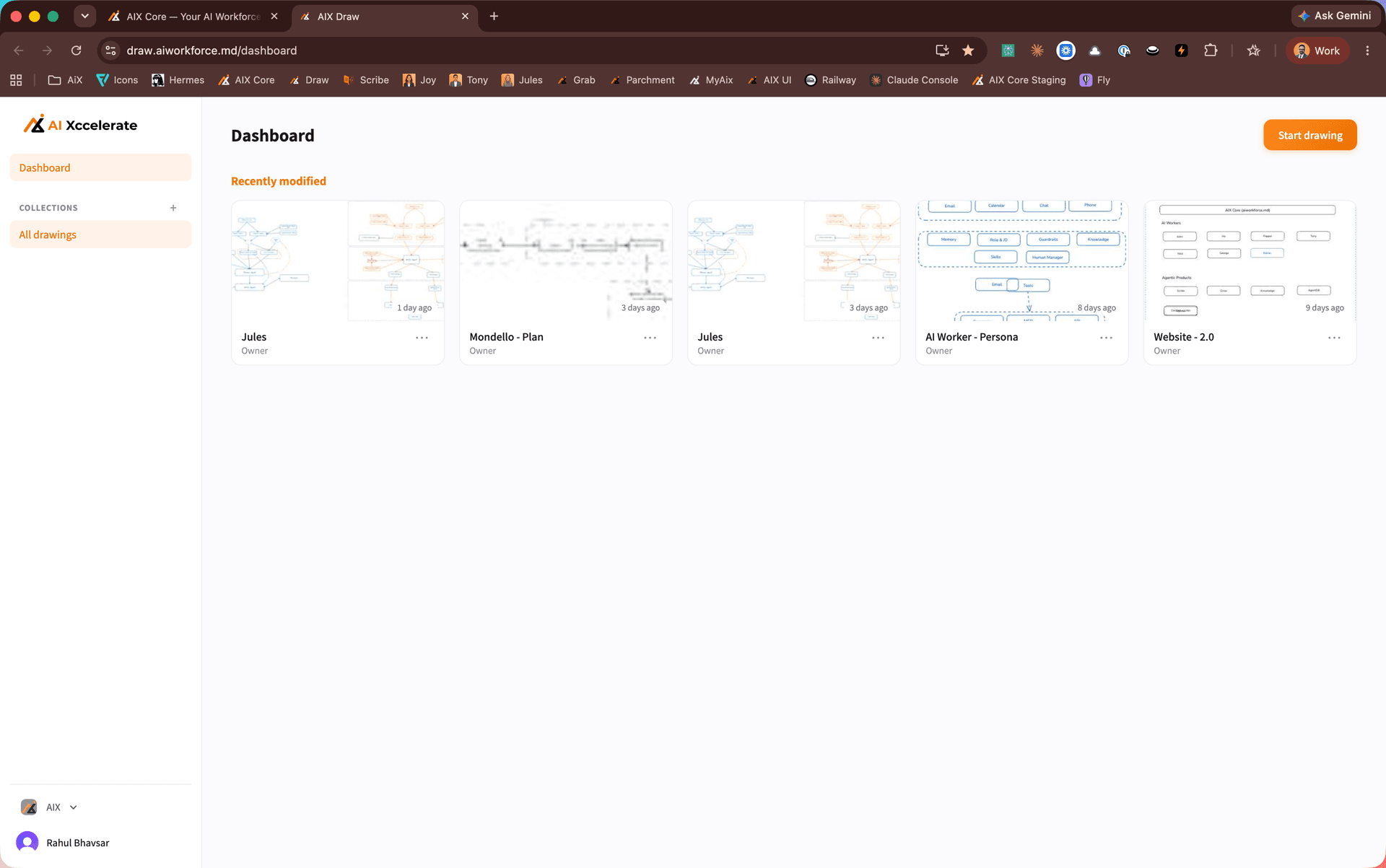Open the Extensions puzzle icon
1386x868 pixels.
1211,51
